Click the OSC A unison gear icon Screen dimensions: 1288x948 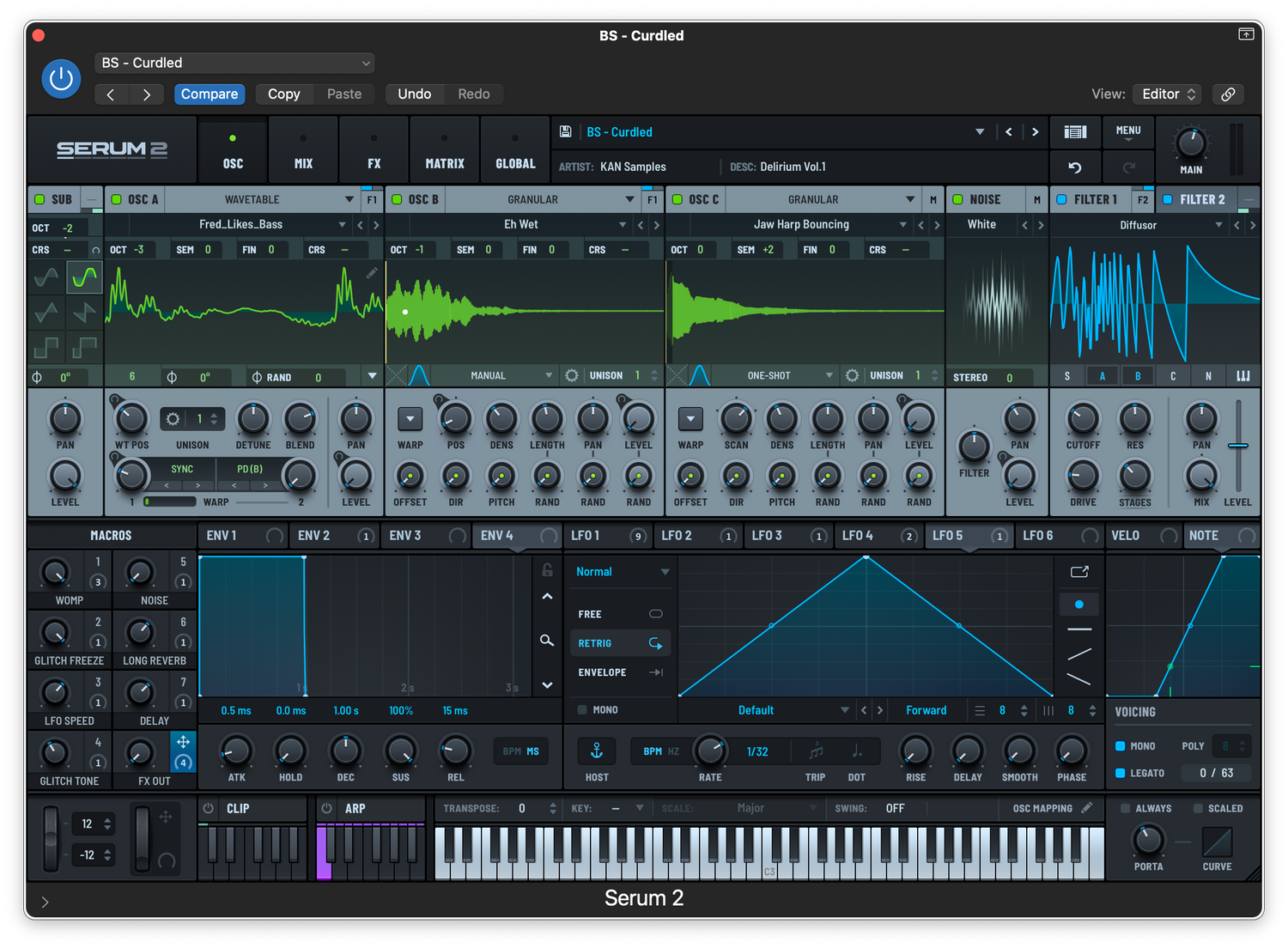[173, 419]
